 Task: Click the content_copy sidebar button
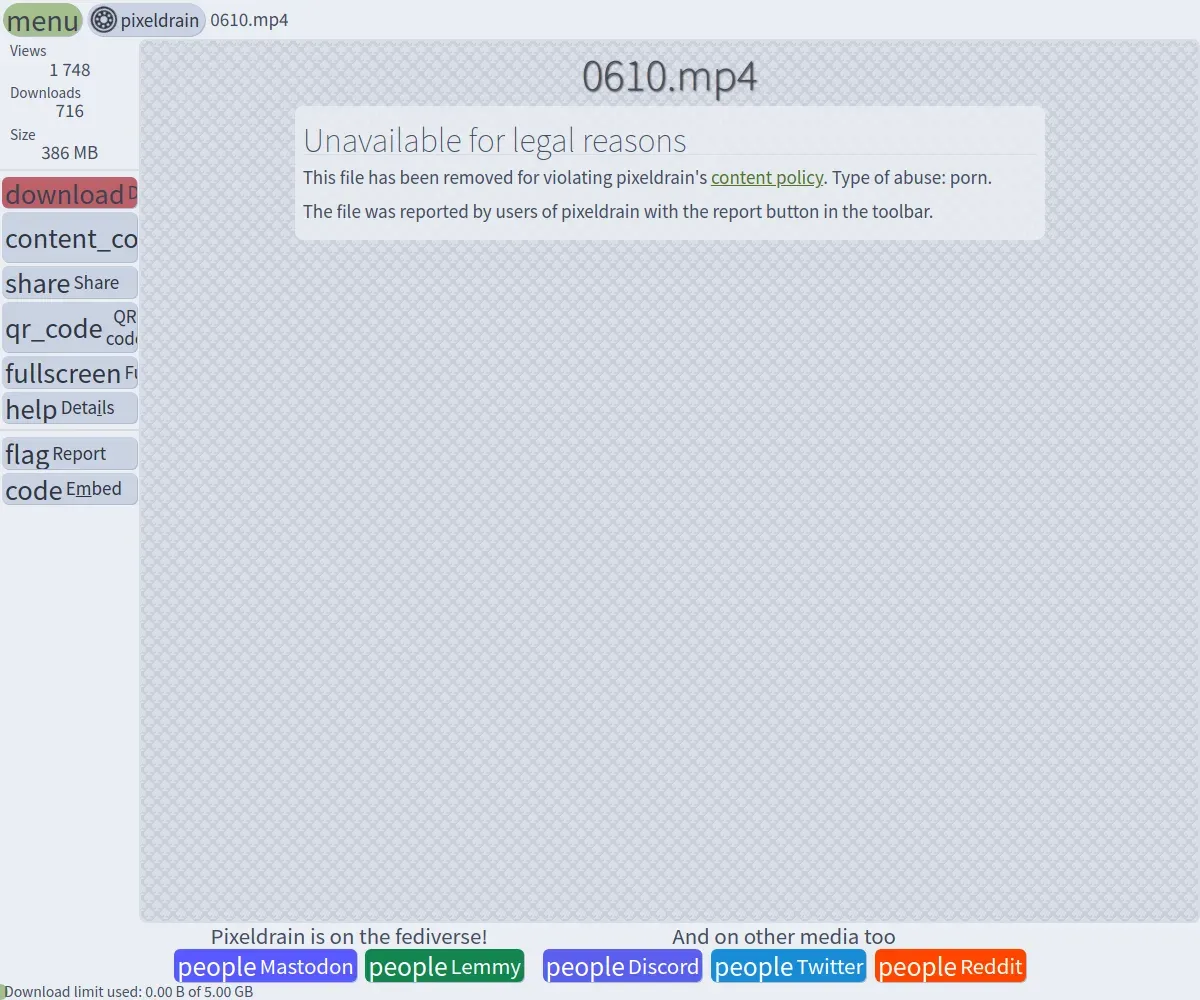coord(70,238)
